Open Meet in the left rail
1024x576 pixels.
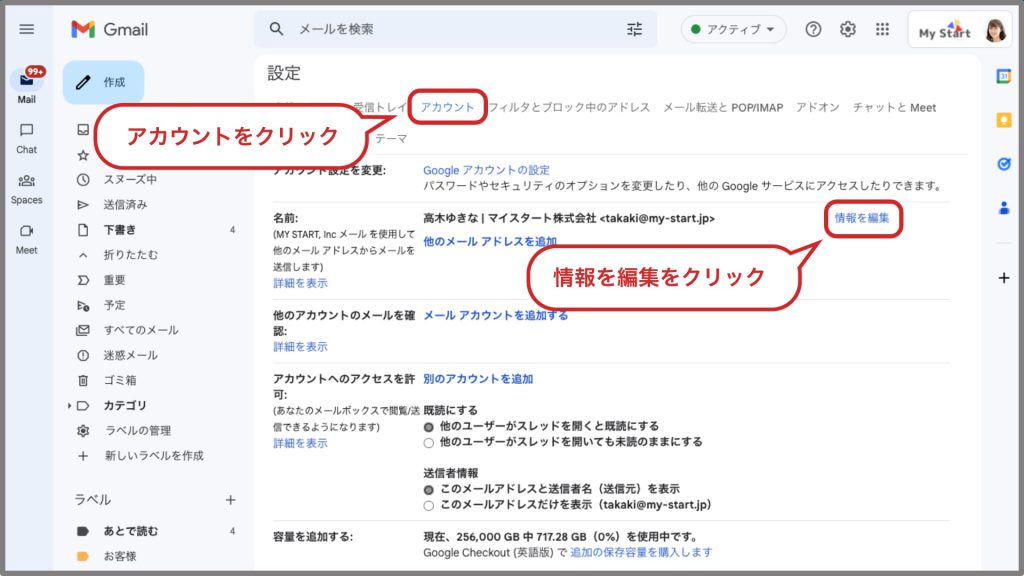(x=27, y=237)
